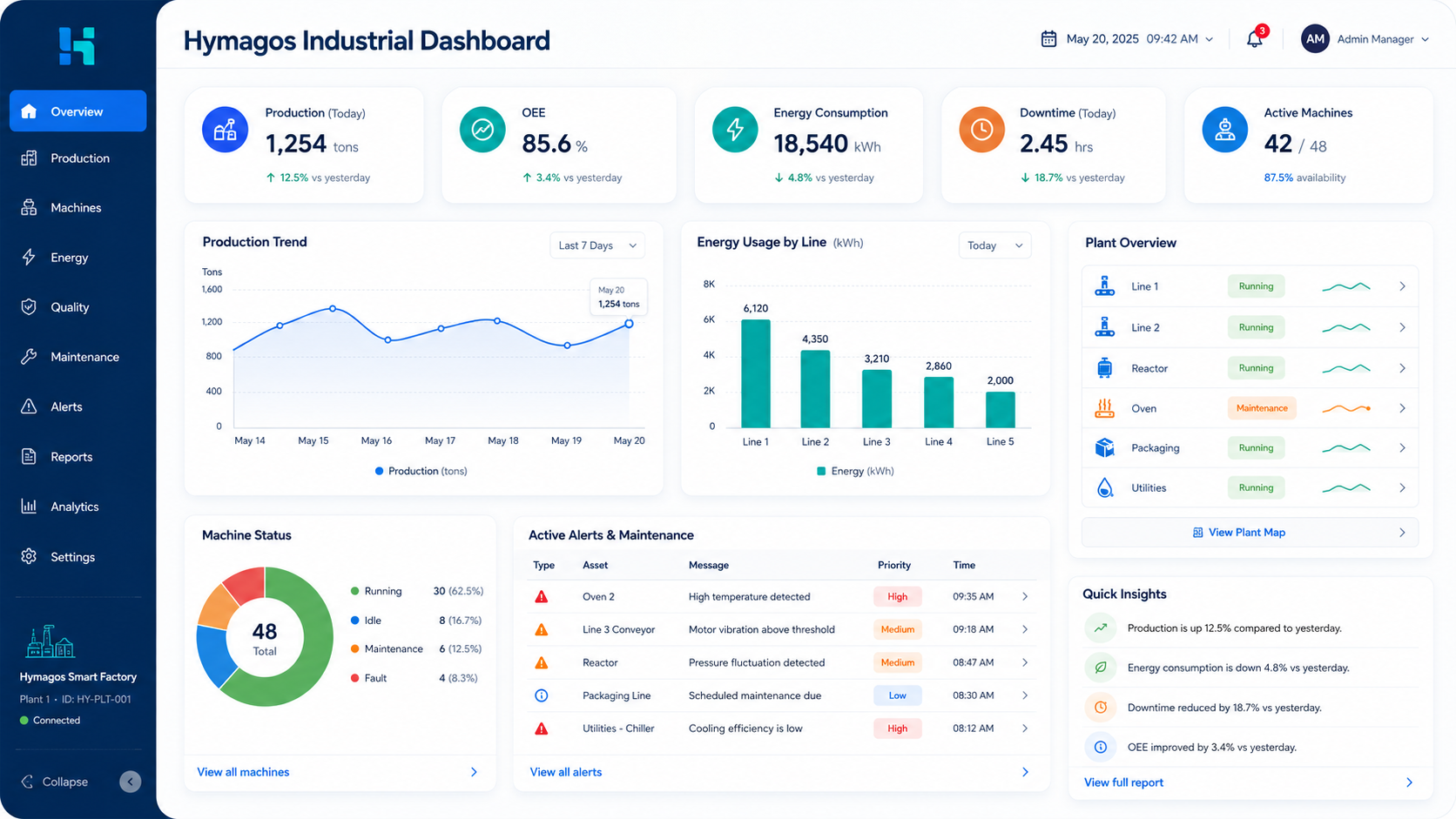Click the Hymagos logo in the sidebar

[77, 45]
